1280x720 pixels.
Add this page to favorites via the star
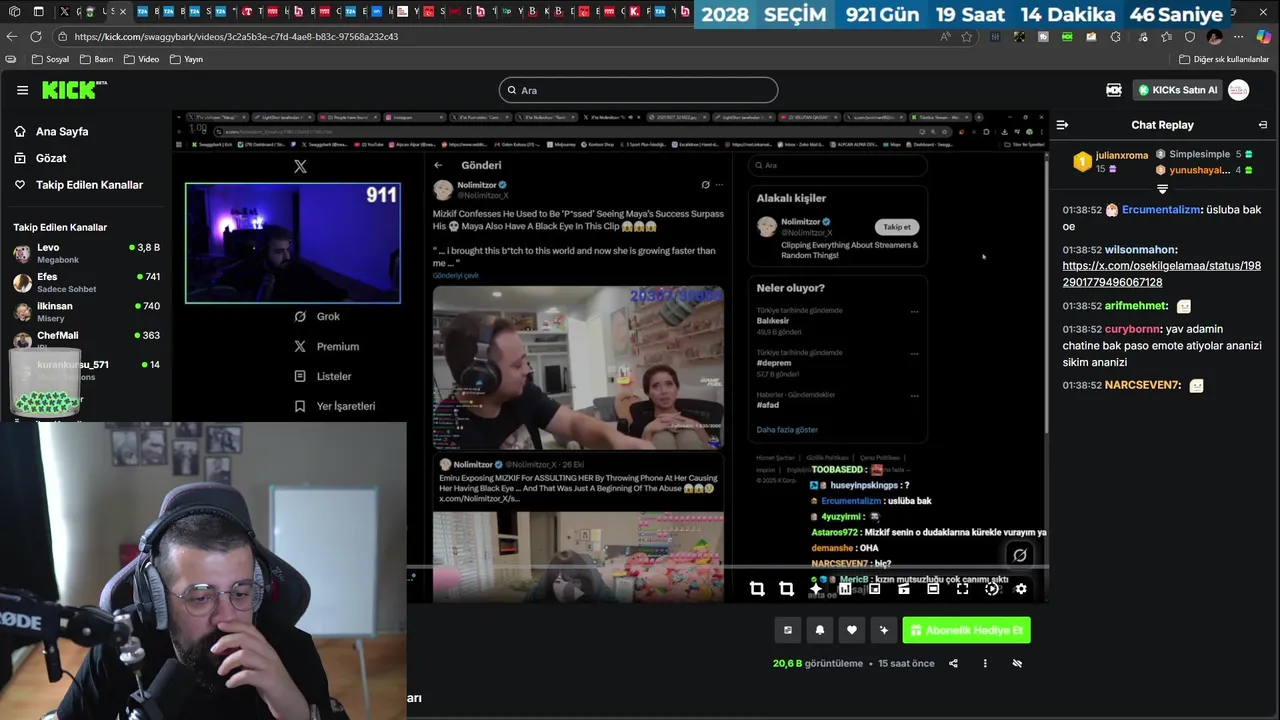click(966, 37)
